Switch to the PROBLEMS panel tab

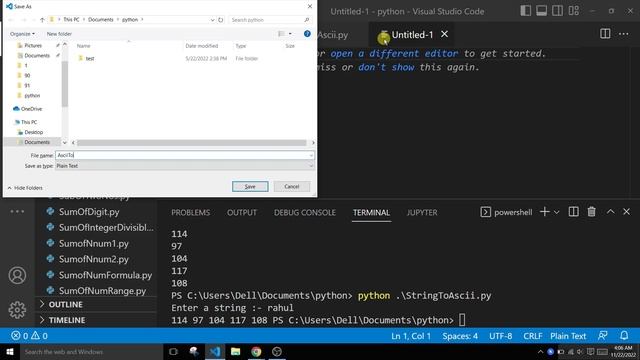(x=191, y=213)
